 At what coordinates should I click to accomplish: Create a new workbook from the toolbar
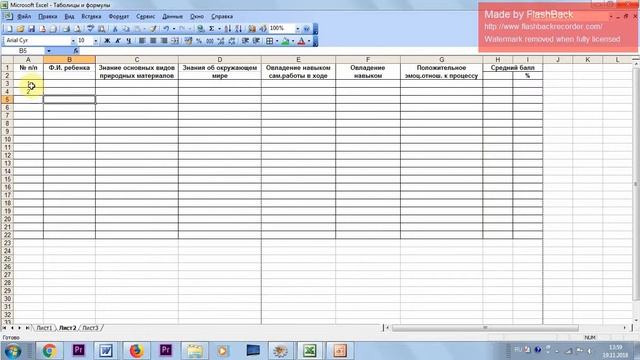[x=9, y=29]
